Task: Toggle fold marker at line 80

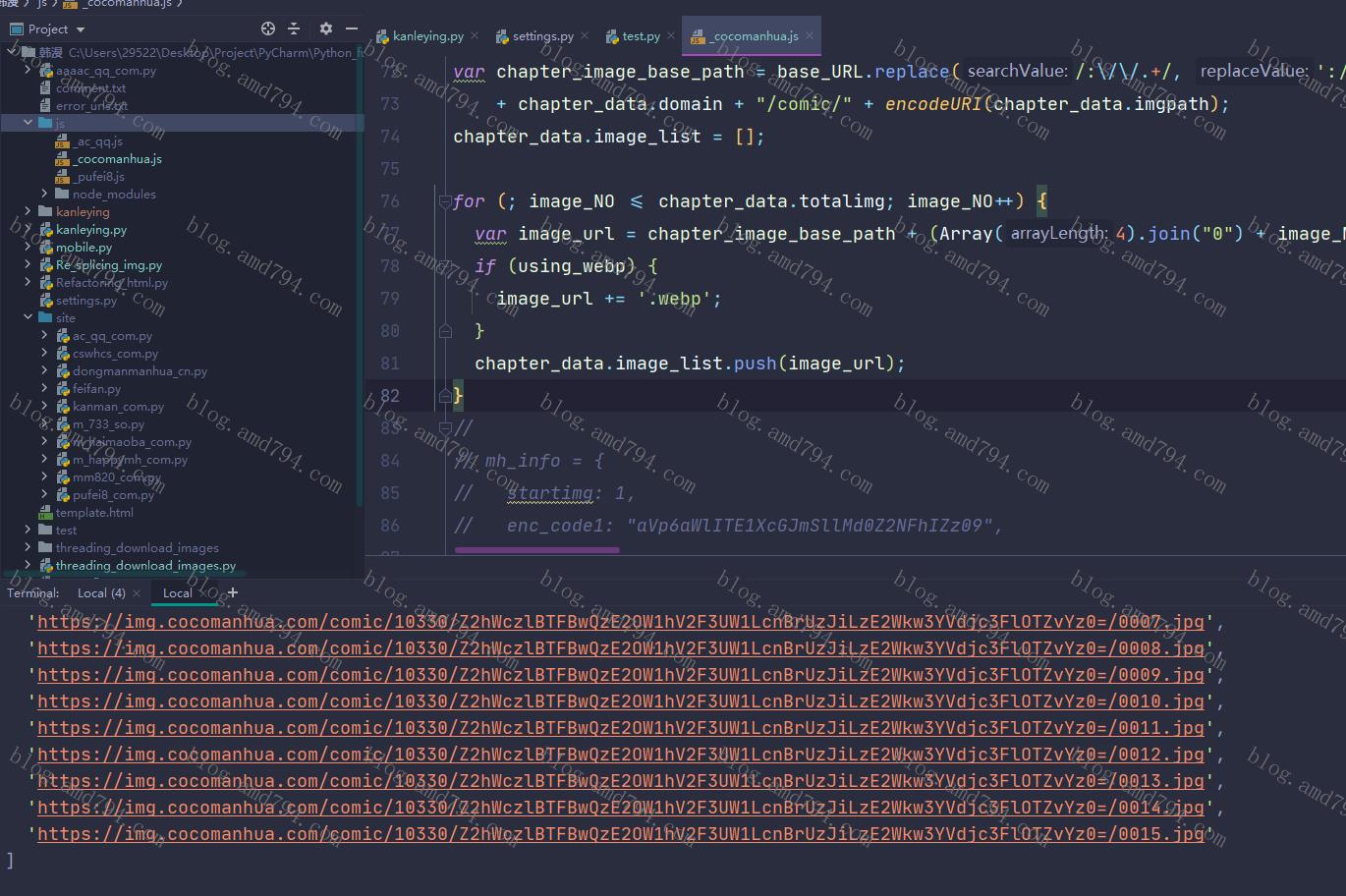Action: [x=445, y=331]
